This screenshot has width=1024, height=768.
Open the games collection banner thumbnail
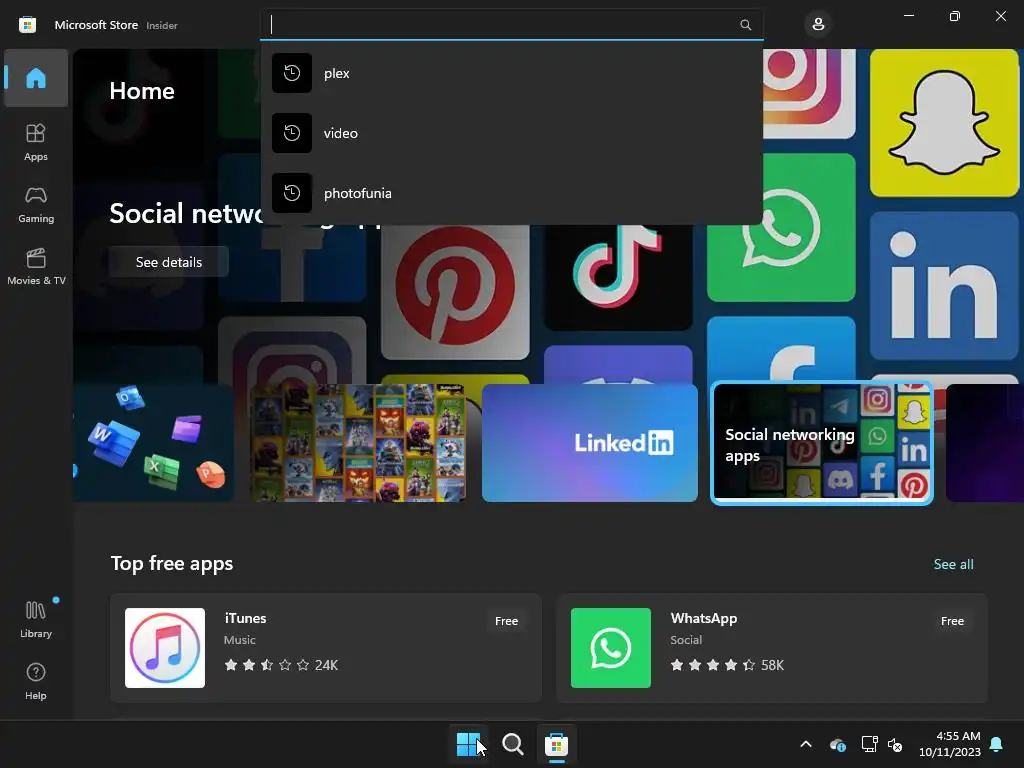[x=358, y=443]
